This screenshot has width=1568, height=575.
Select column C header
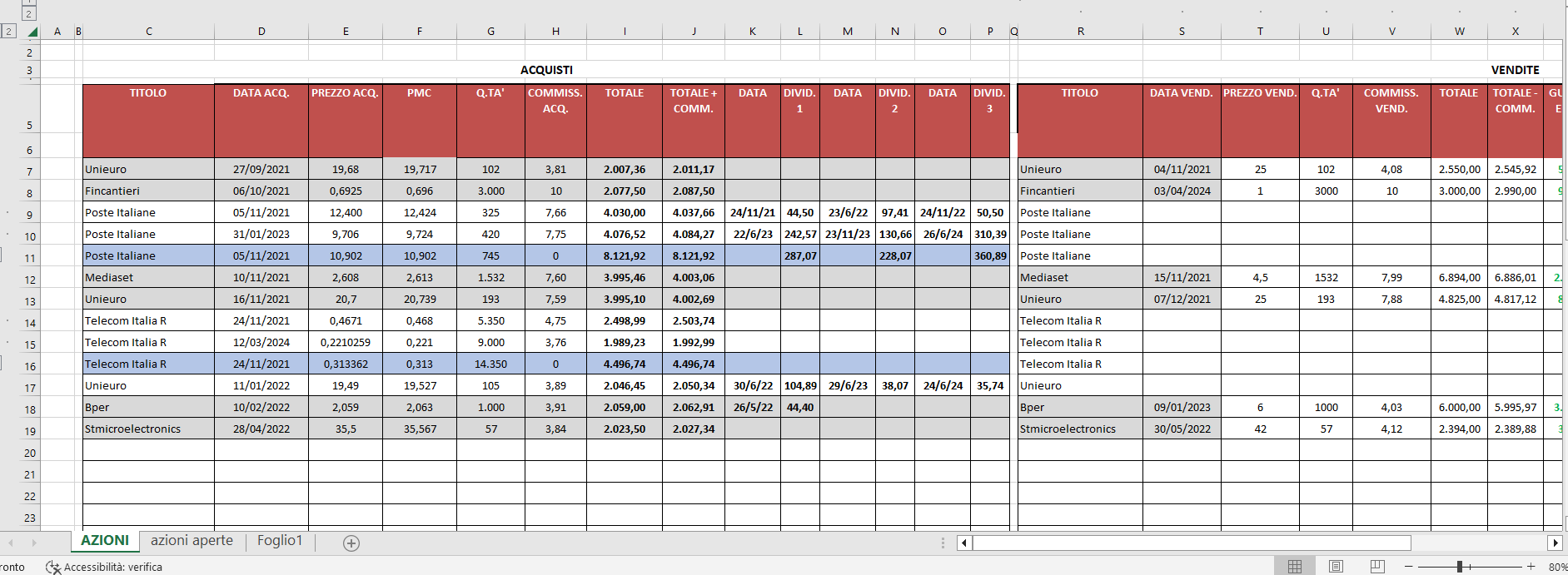149,32
